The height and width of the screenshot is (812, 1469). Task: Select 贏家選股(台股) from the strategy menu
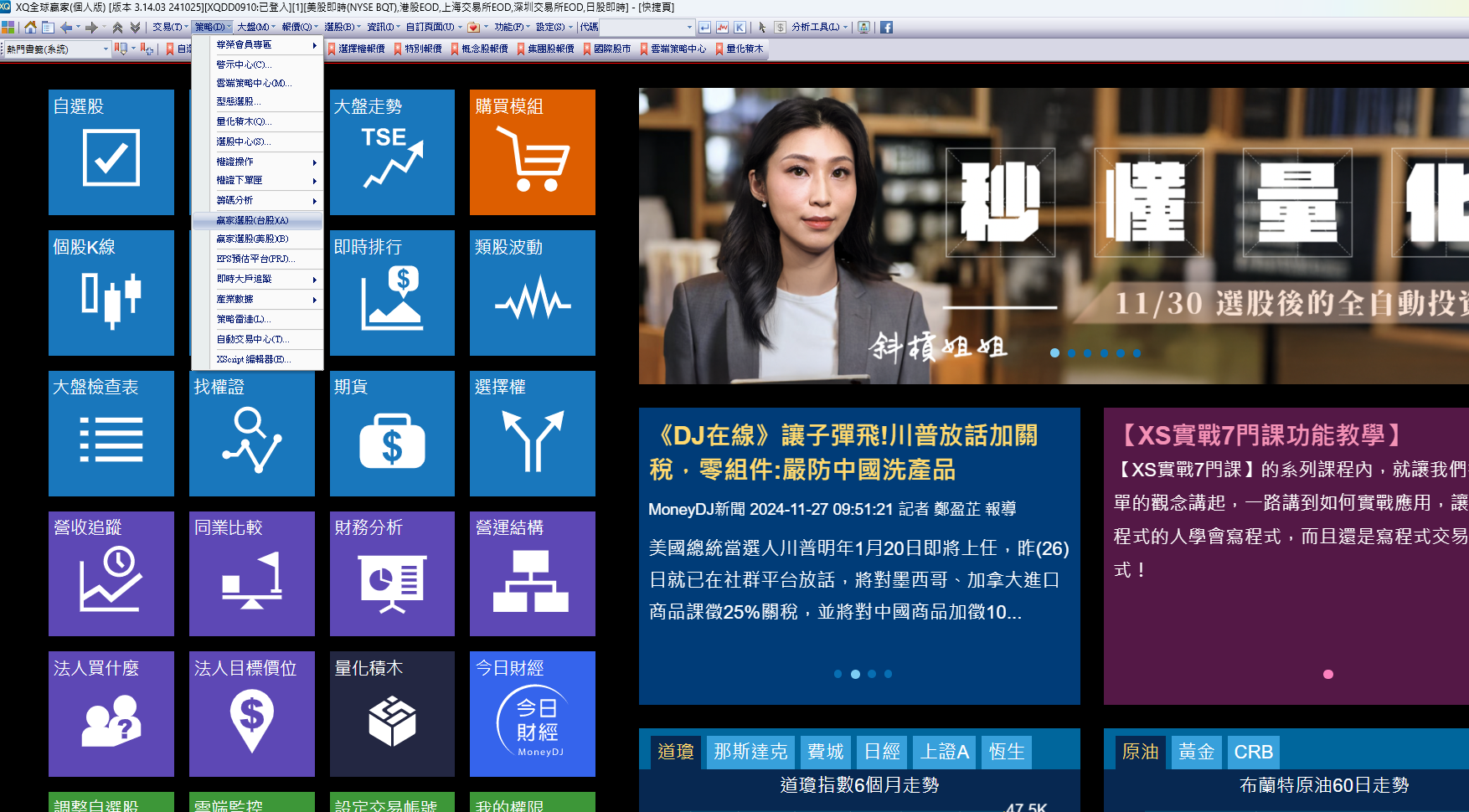(x=257, y=221)
